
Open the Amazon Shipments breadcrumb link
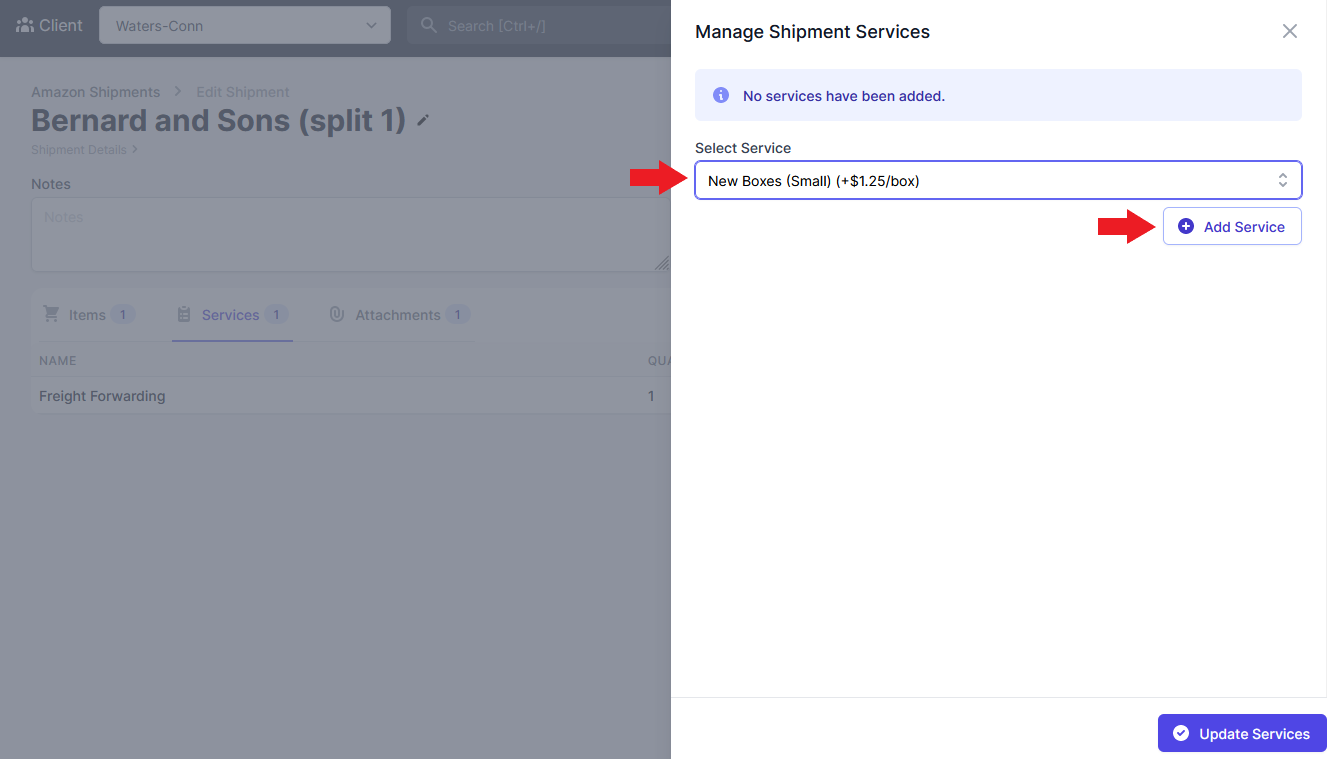[95, 92]
